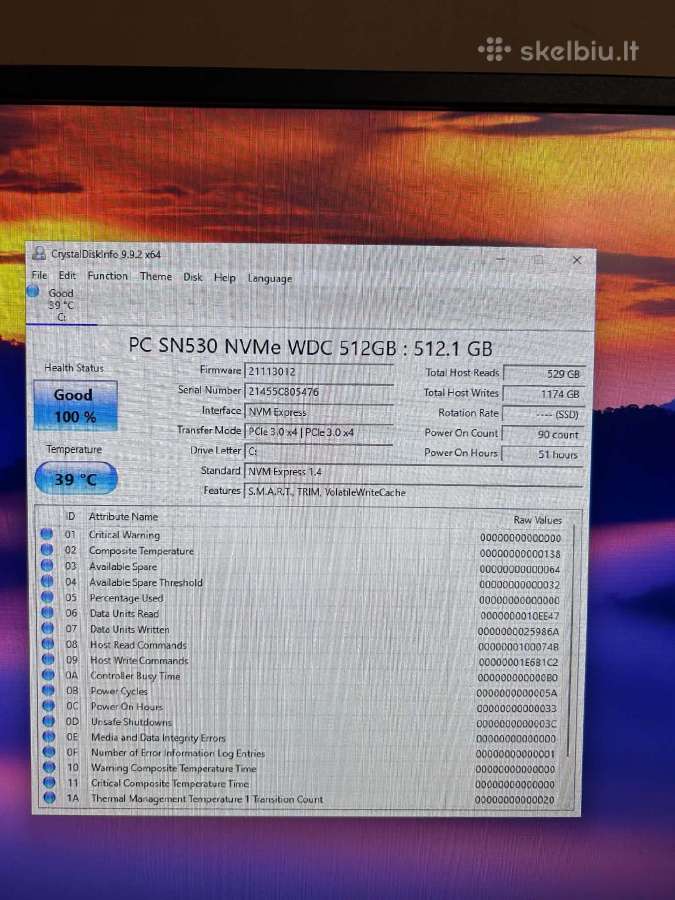This screenshot has width=675, height=900.
Task: Open the Edit menu
Action: [67, 276]
